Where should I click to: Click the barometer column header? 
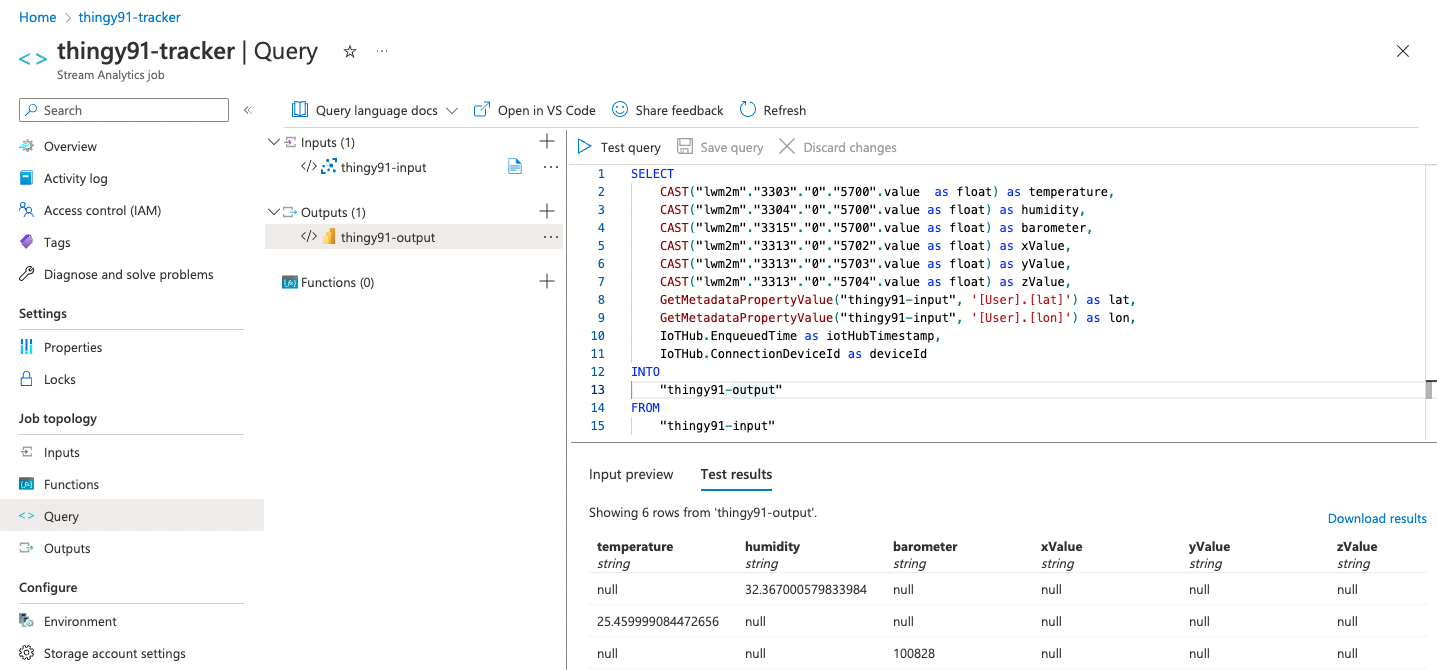pyautogui.click(x=925, y=547)
